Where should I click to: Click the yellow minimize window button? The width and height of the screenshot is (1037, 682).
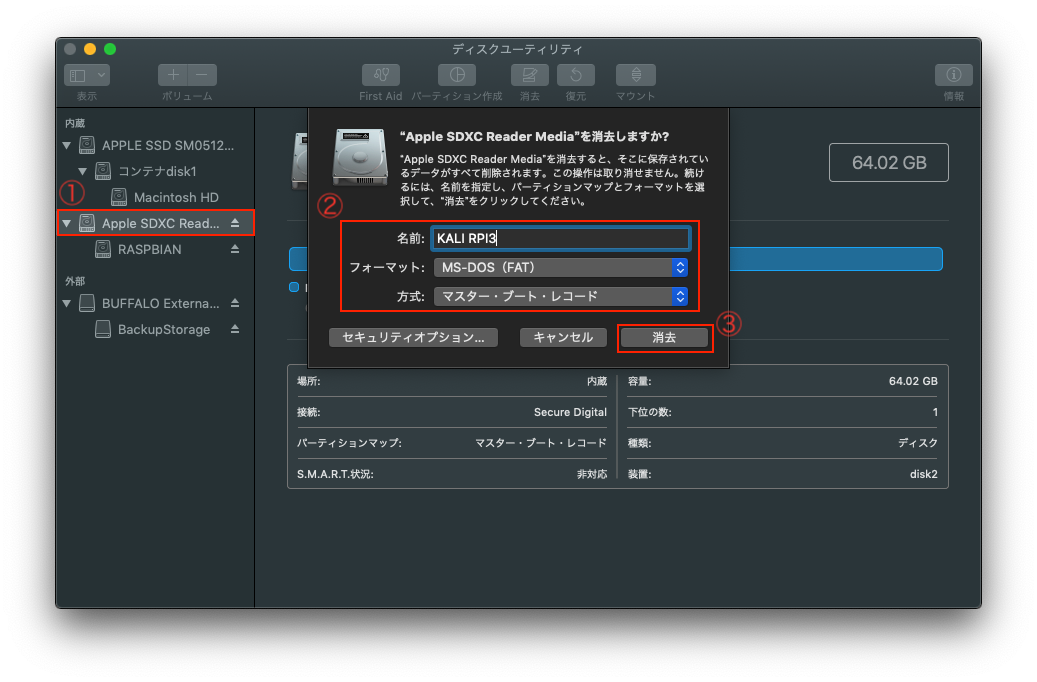click(x=90, y=49)
